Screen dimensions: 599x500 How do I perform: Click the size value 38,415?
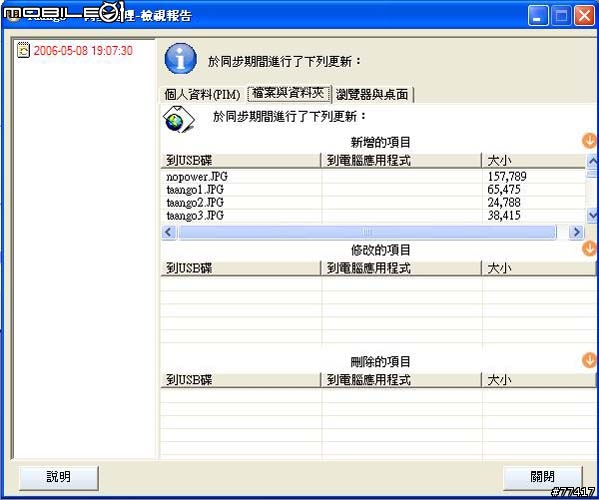pos(504,215)
